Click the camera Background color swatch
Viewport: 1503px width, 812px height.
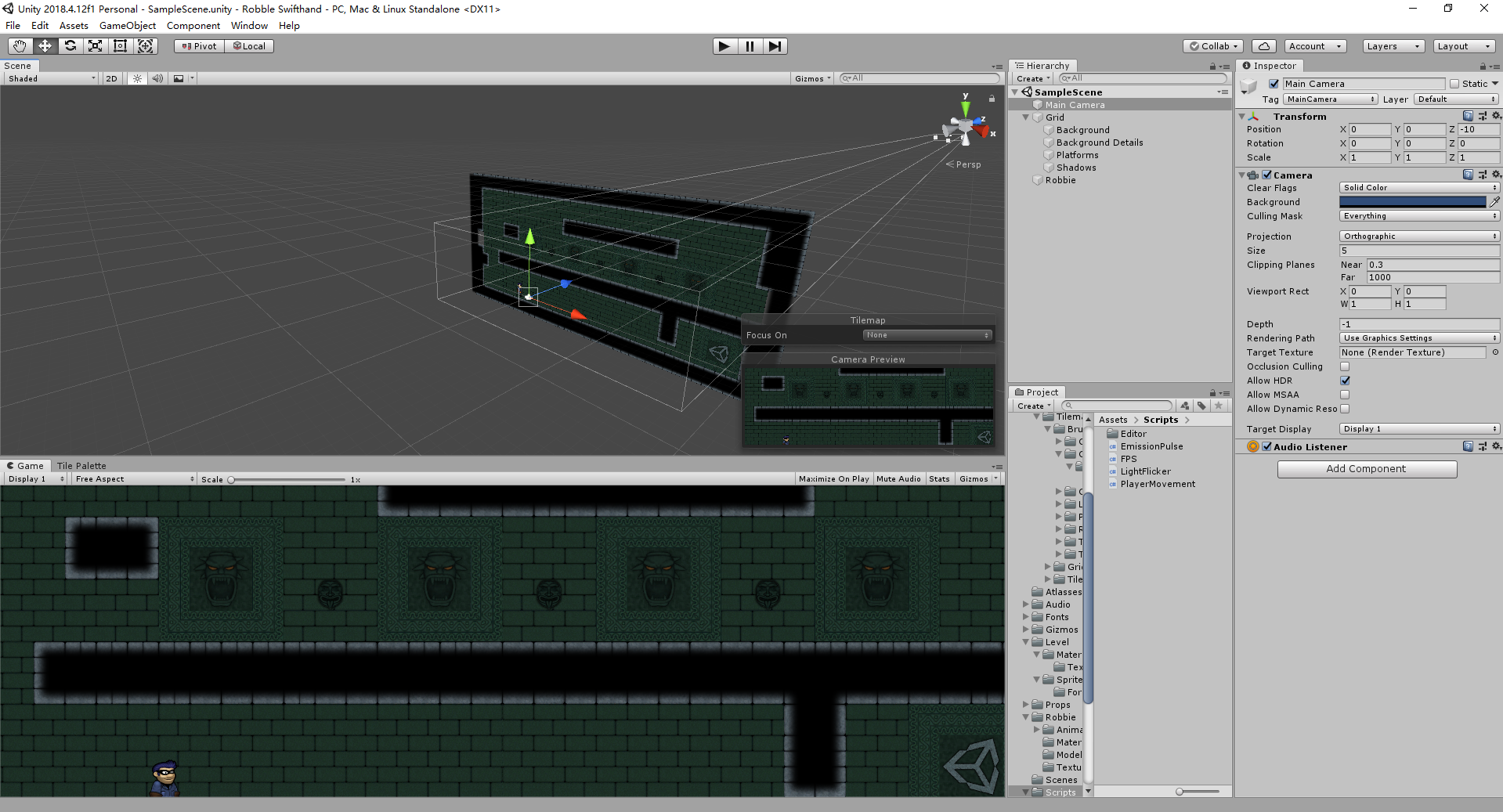click(x=1412, y=202)
